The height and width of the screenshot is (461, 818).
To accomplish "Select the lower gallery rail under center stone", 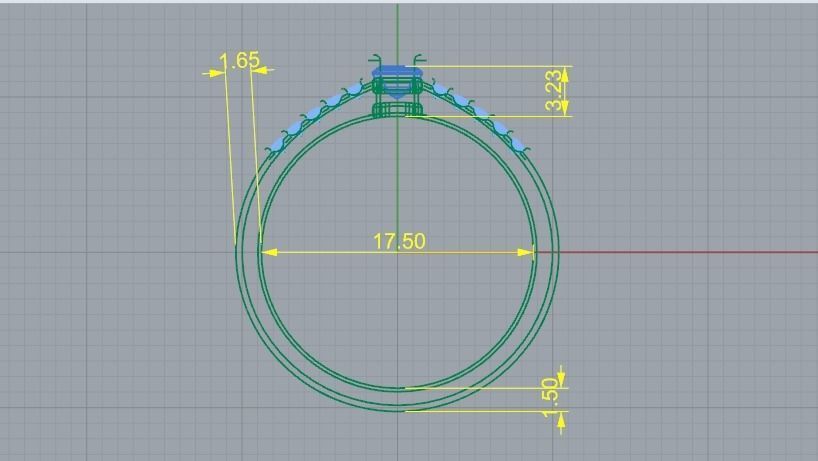I will (398, 110).
